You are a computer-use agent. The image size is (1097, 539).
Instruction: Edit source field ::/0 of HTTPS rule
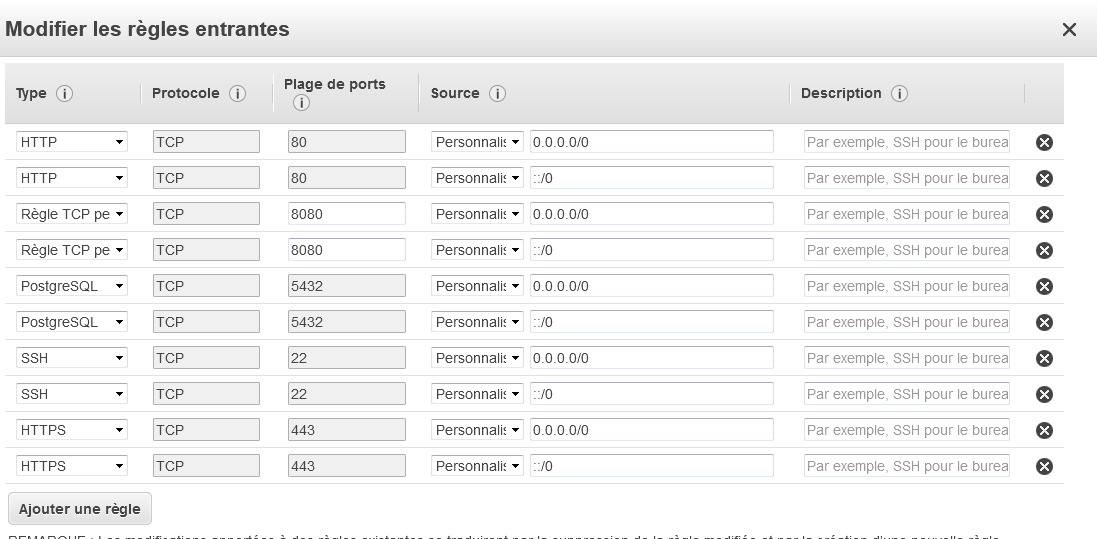click(651, 466)
